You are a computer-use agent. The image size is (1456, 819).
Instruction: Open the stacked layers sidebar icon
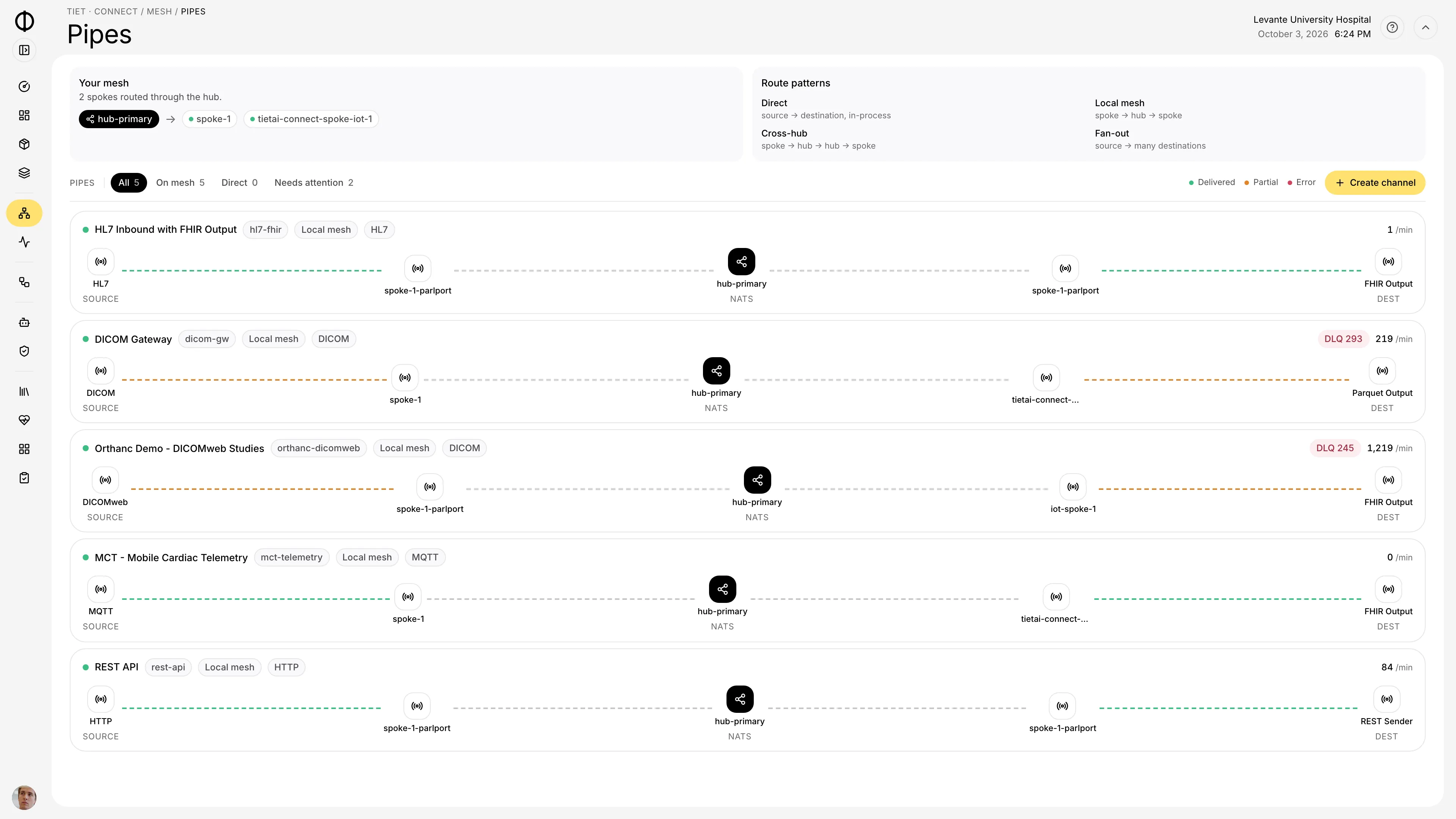coord(24,173)
